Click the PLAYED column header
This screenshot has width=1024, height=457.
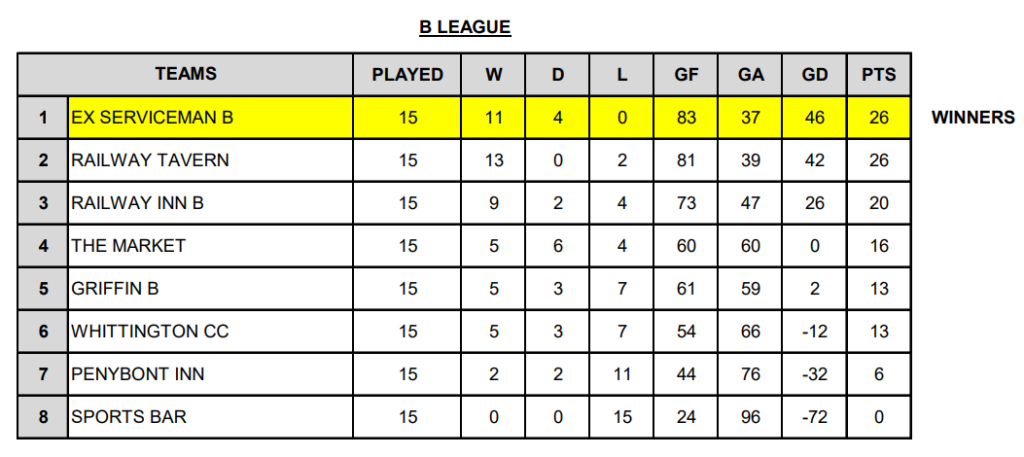coord(407,74)
